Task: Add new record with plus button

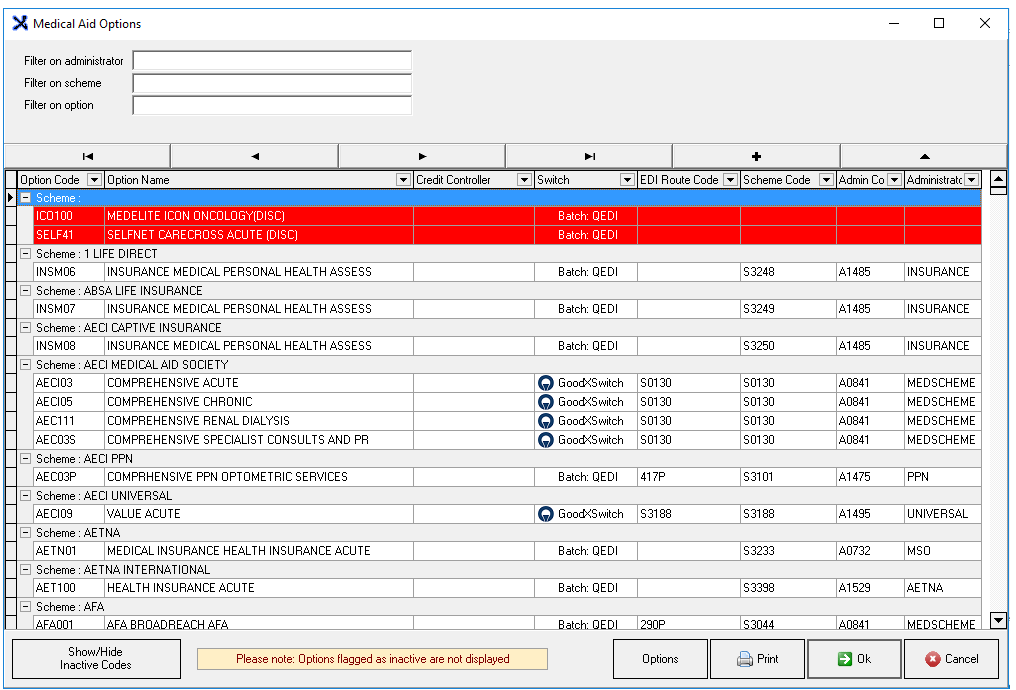Action: pyautogui.click(x=756, y=156)
